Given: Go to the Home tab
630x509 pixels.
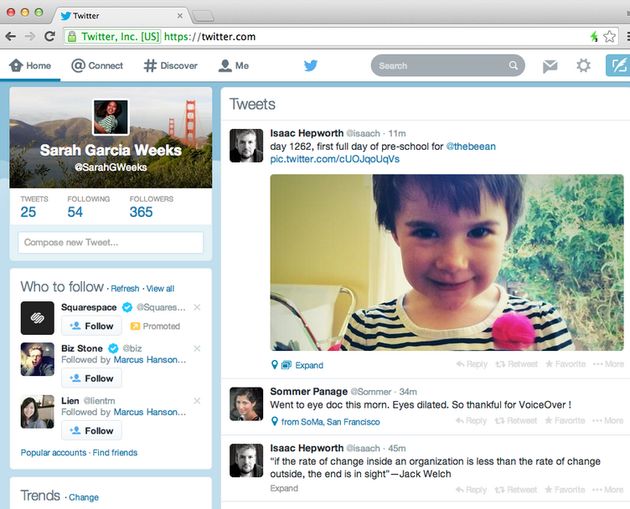Looking at the screenshot, I should [x=30, y=66].
